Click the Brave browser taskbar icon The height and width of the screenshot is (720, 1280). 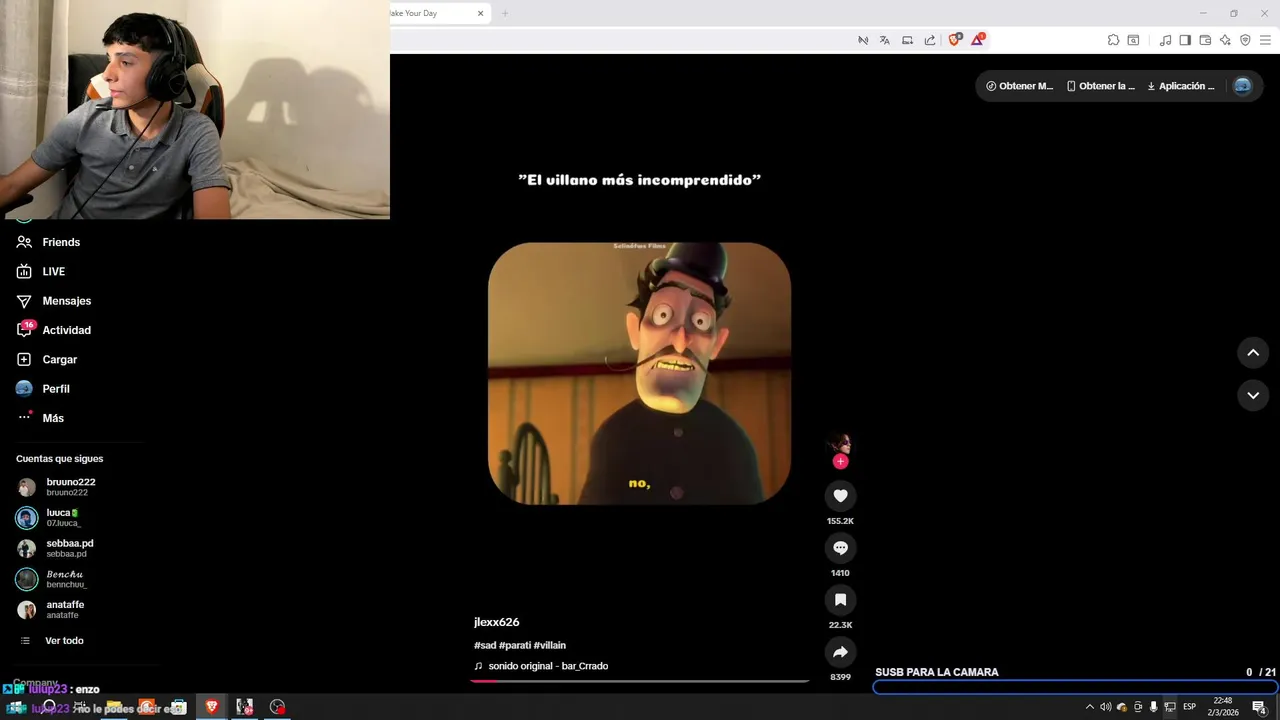(211, 707)
